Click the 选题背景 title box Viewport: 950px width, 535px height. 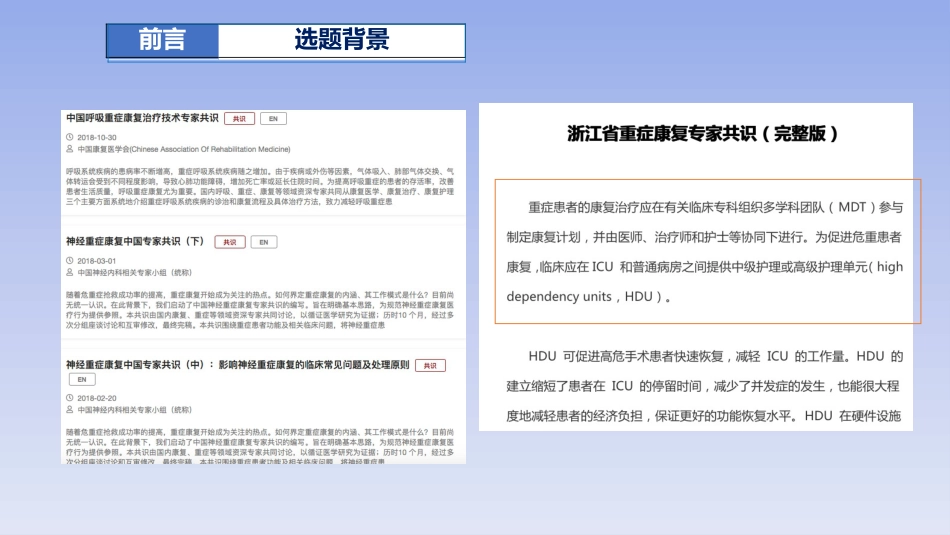pos(342,41)
